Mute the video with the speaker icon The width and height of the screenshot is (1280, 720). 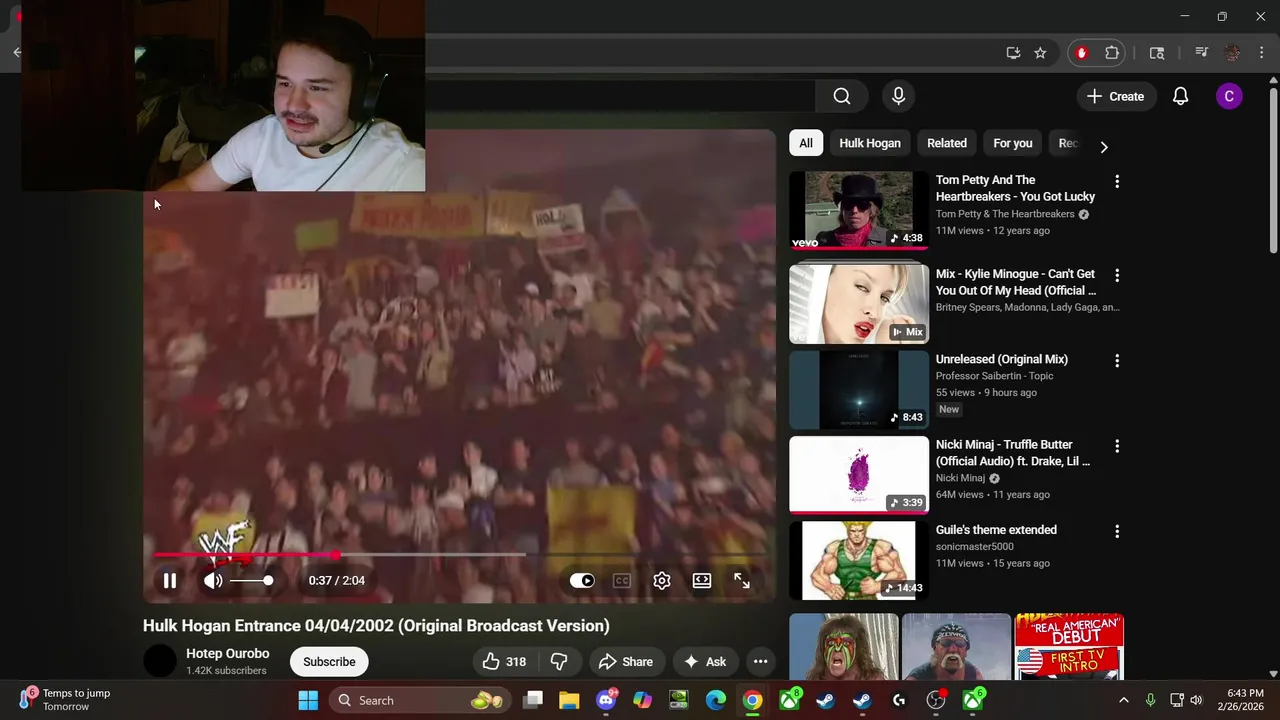(213, 580)
